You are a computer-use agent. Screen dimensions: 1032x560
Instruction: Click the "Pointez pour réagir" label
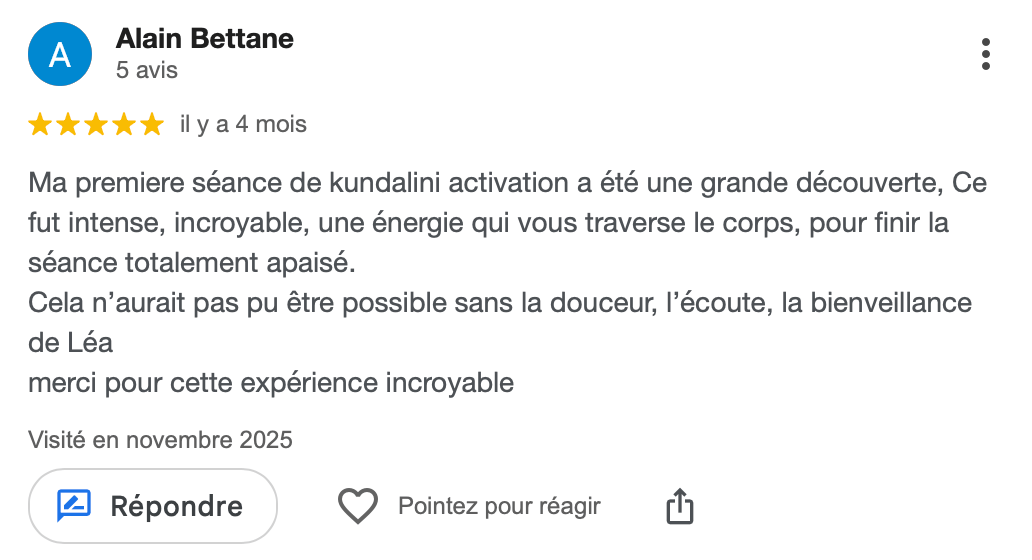coord(499,506)
